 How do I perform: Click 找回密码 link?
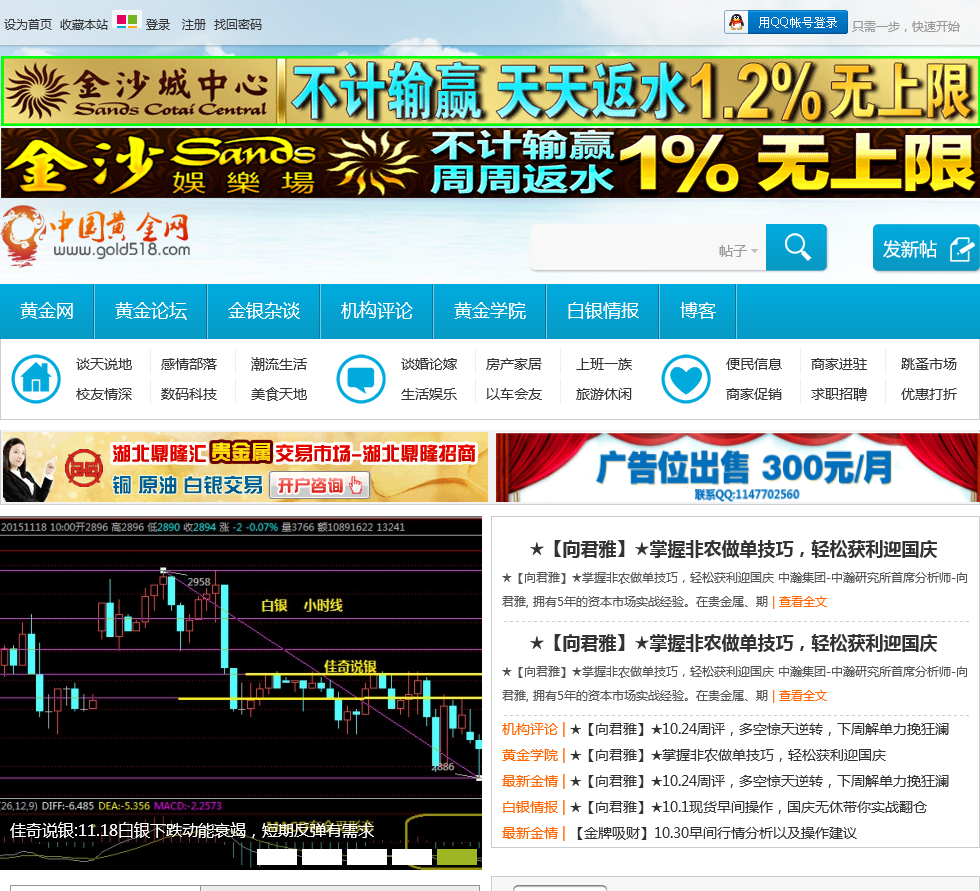[238, 25]
